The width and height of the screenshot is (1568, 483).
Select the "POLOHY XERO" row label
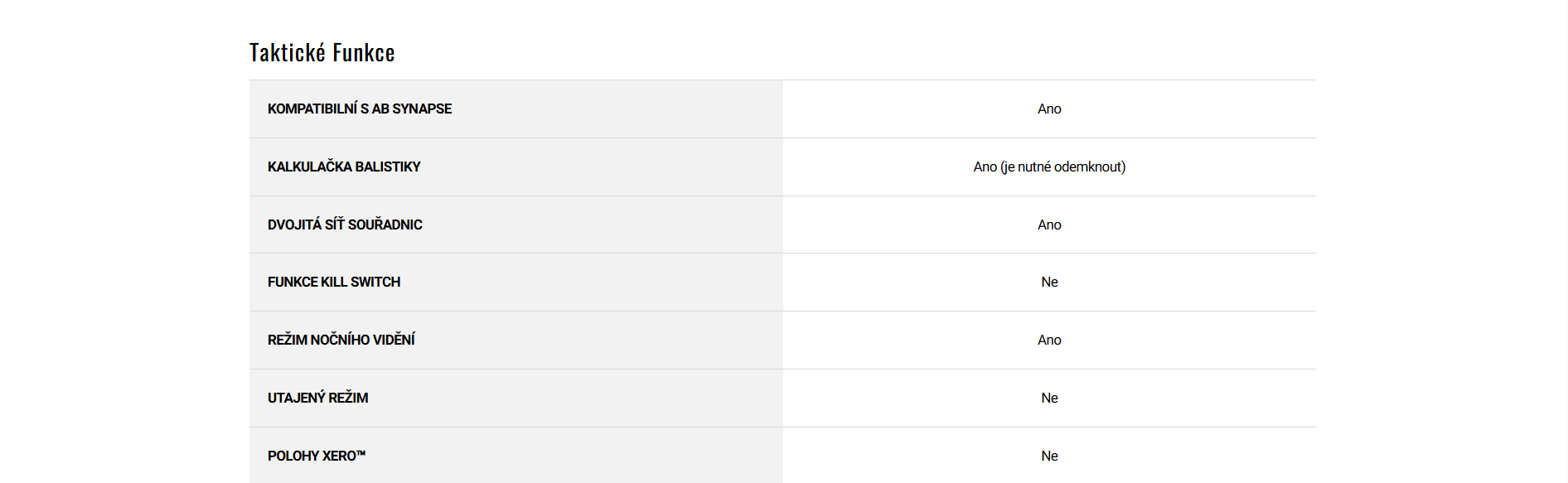[312, 456]
